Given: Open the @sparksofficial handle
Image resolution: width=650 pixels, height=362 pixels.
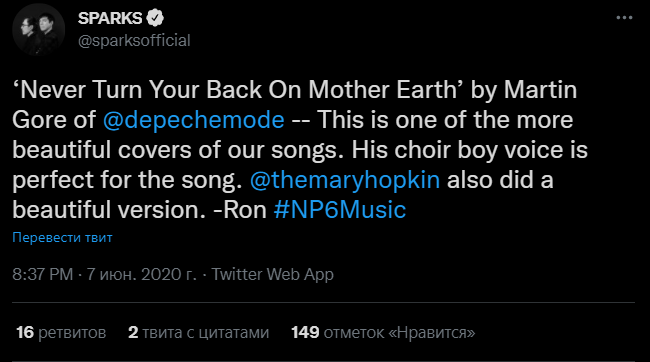Looking at the screenshot, I should (134, 41).
